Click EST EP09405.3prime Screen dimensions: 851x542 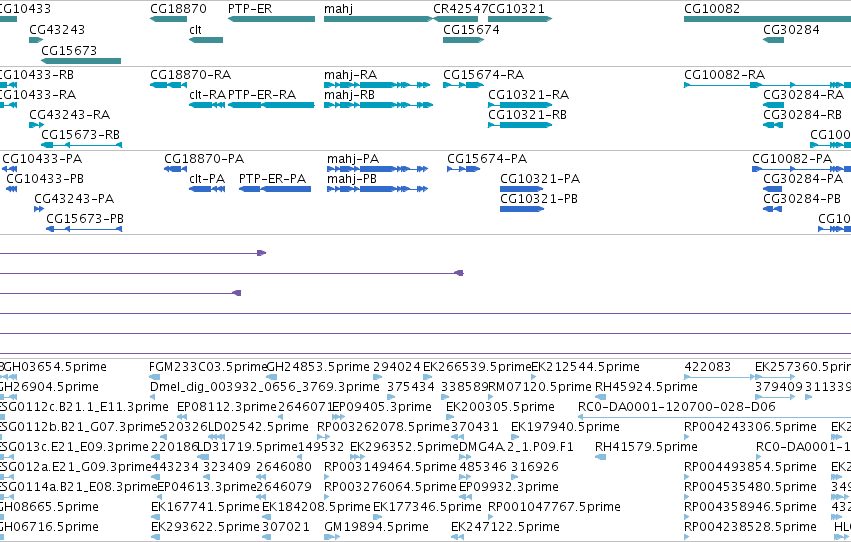click(338, 417)
